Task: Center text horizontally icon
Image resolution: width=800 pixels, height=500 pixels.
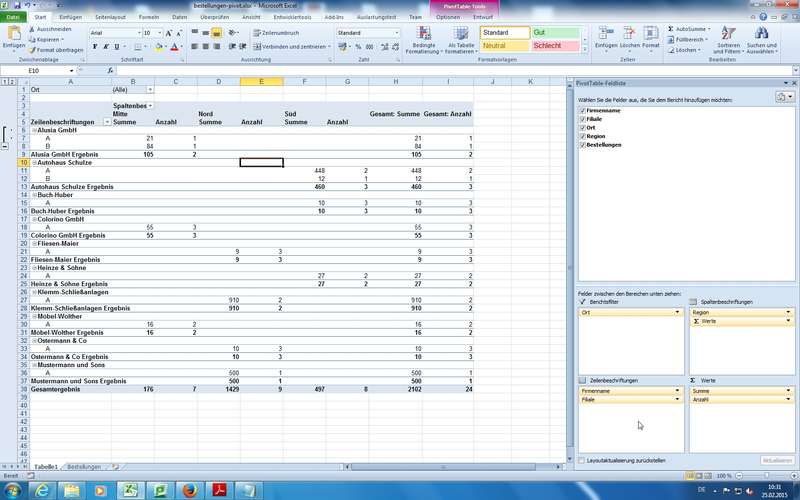Action: (206, 47)
